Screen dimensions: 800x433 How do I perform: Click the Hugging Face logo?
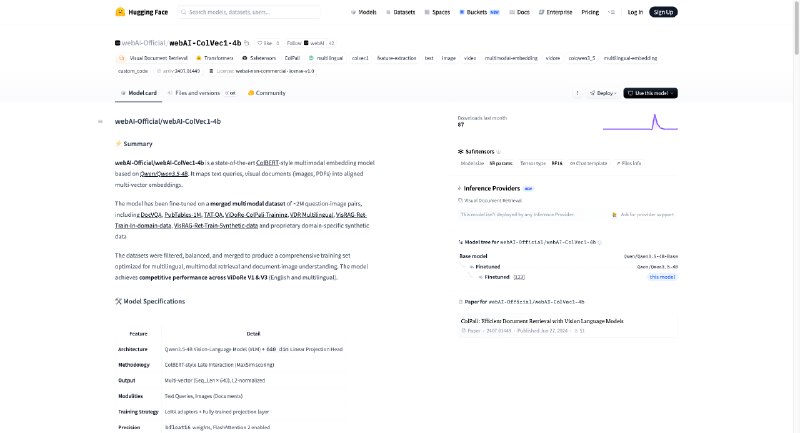coord(141,12)
